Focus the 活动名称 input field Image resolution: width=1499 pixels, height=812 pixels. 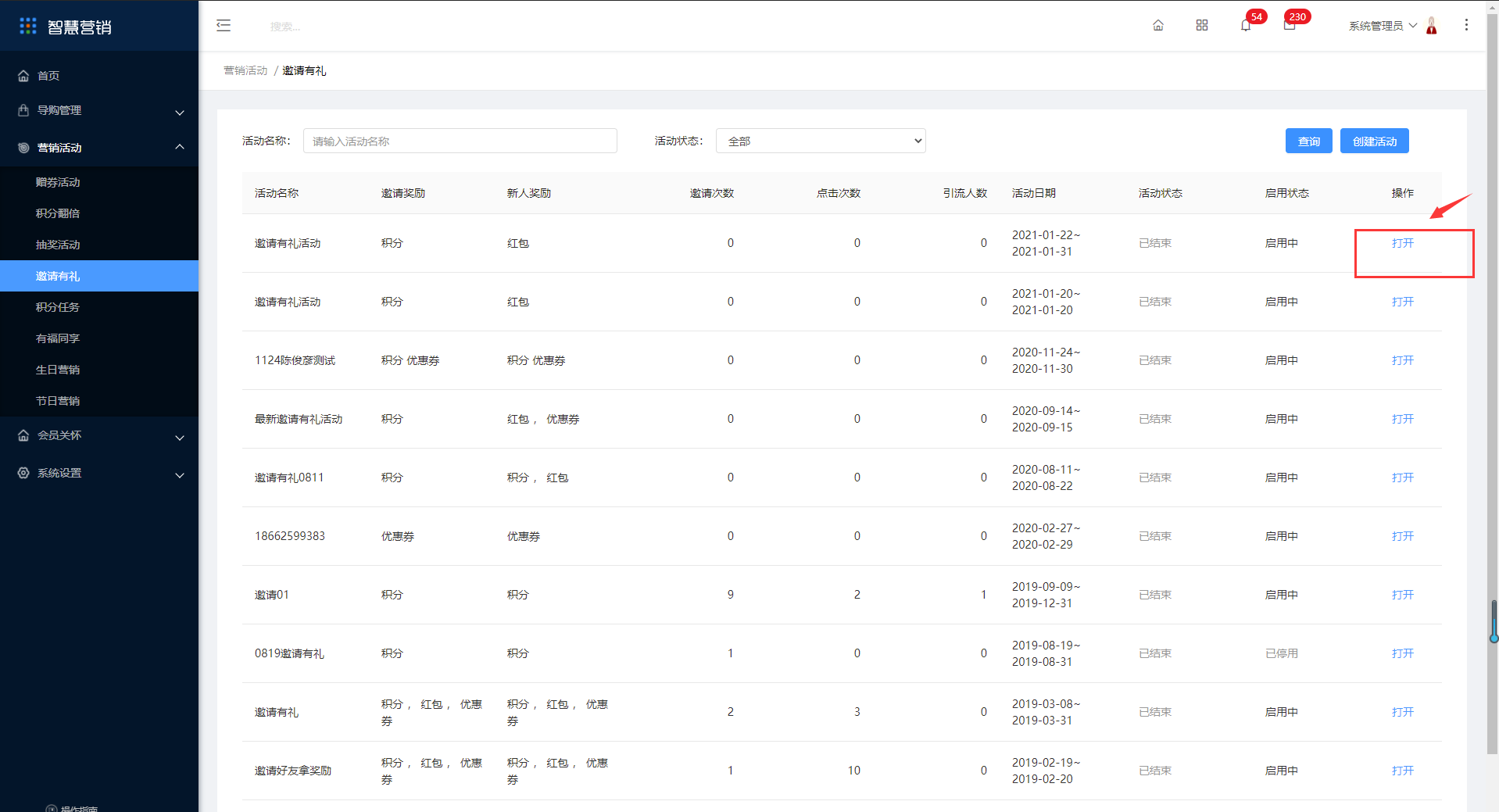click(x=460, y=141)
